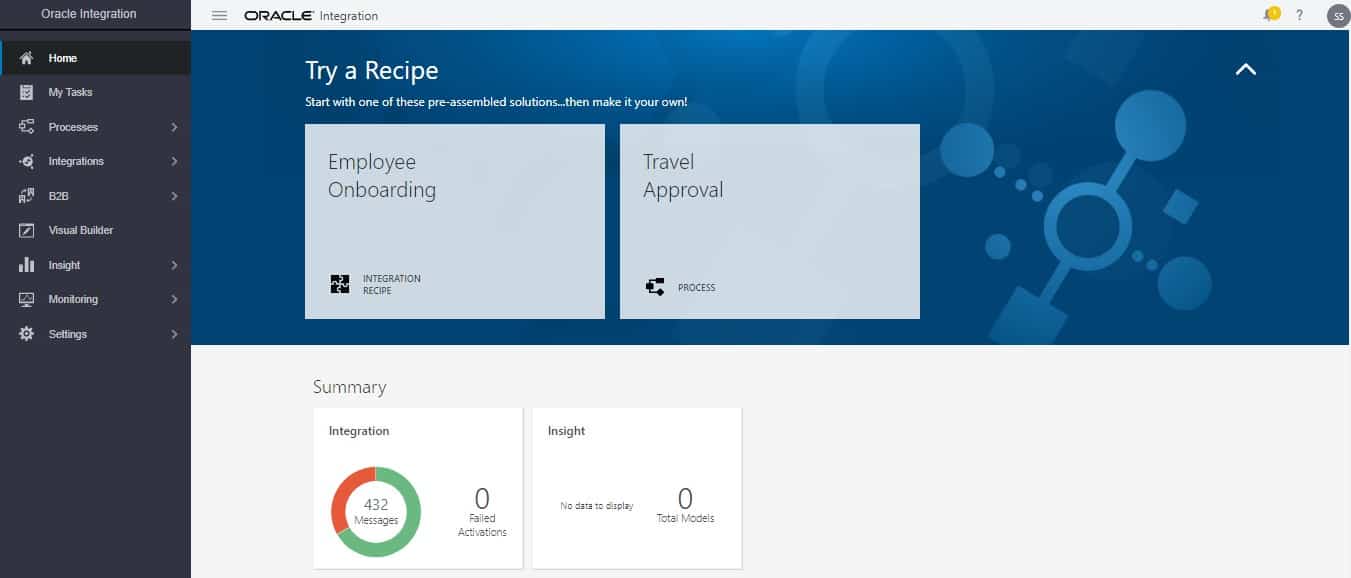Image resolution: width=1351 pixels, height=578 pixels.
Task: Click the Visual Builder sidebar icon
Action: 27,230
